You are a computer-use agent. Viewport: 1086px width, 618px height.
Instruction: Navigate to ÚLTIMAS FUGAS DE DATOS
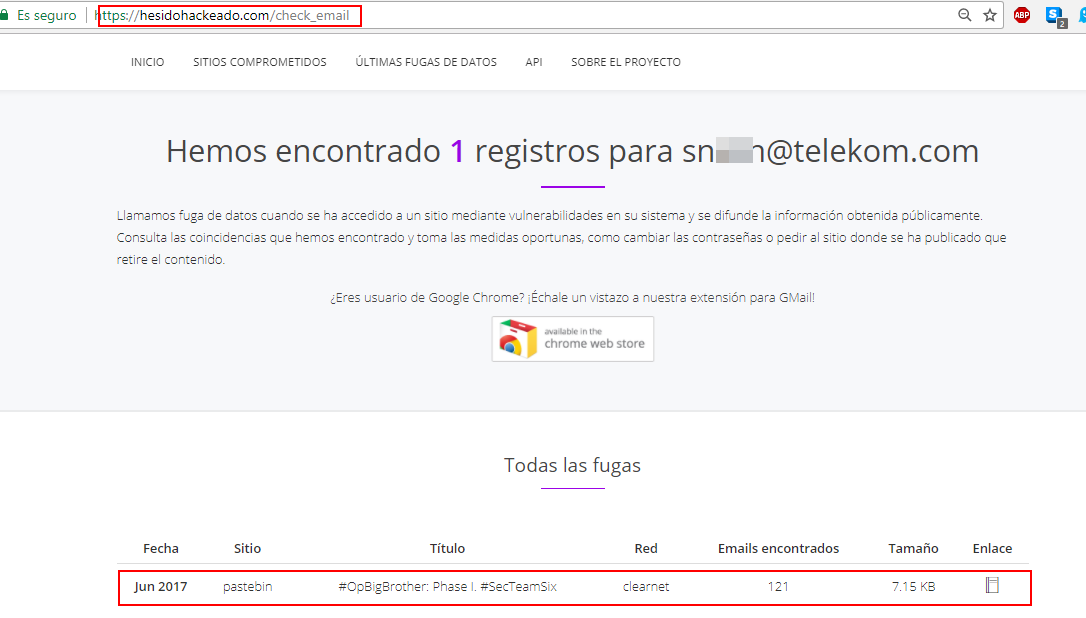tap(426, 62)
